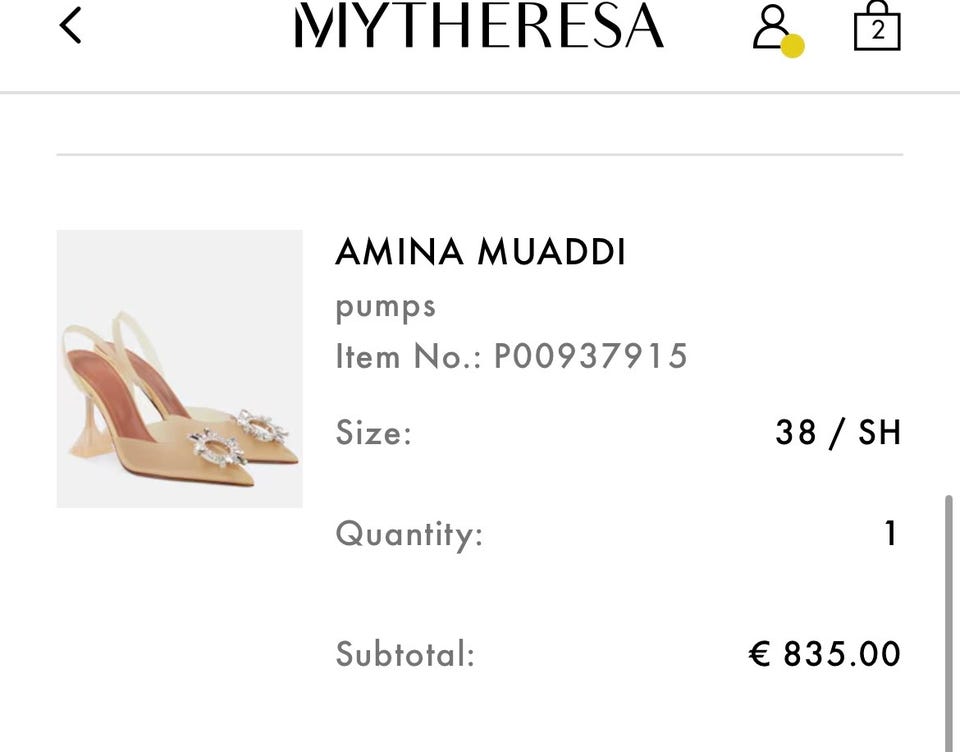Open the Amina Muaddi pumps thumbnail
This screenshot has width=960, height=752.
[x=179, y=368]
